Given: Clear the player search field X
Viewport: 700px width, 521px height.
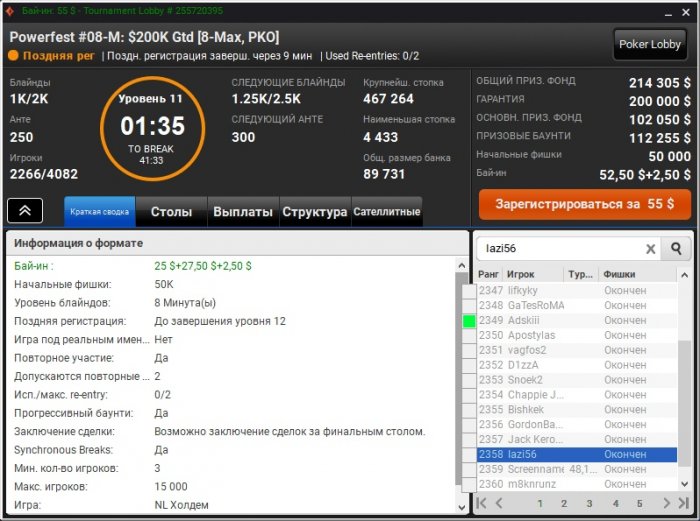Looking at the screenshot, I should click(x=651, y=249).
